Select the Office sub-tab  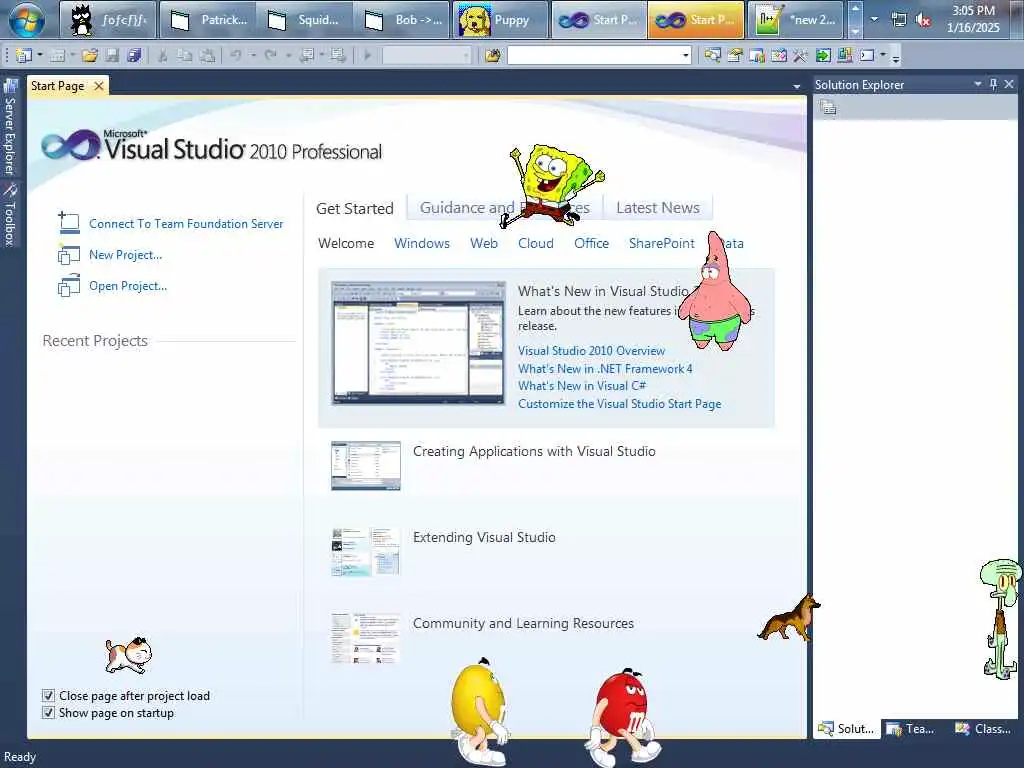592,243
